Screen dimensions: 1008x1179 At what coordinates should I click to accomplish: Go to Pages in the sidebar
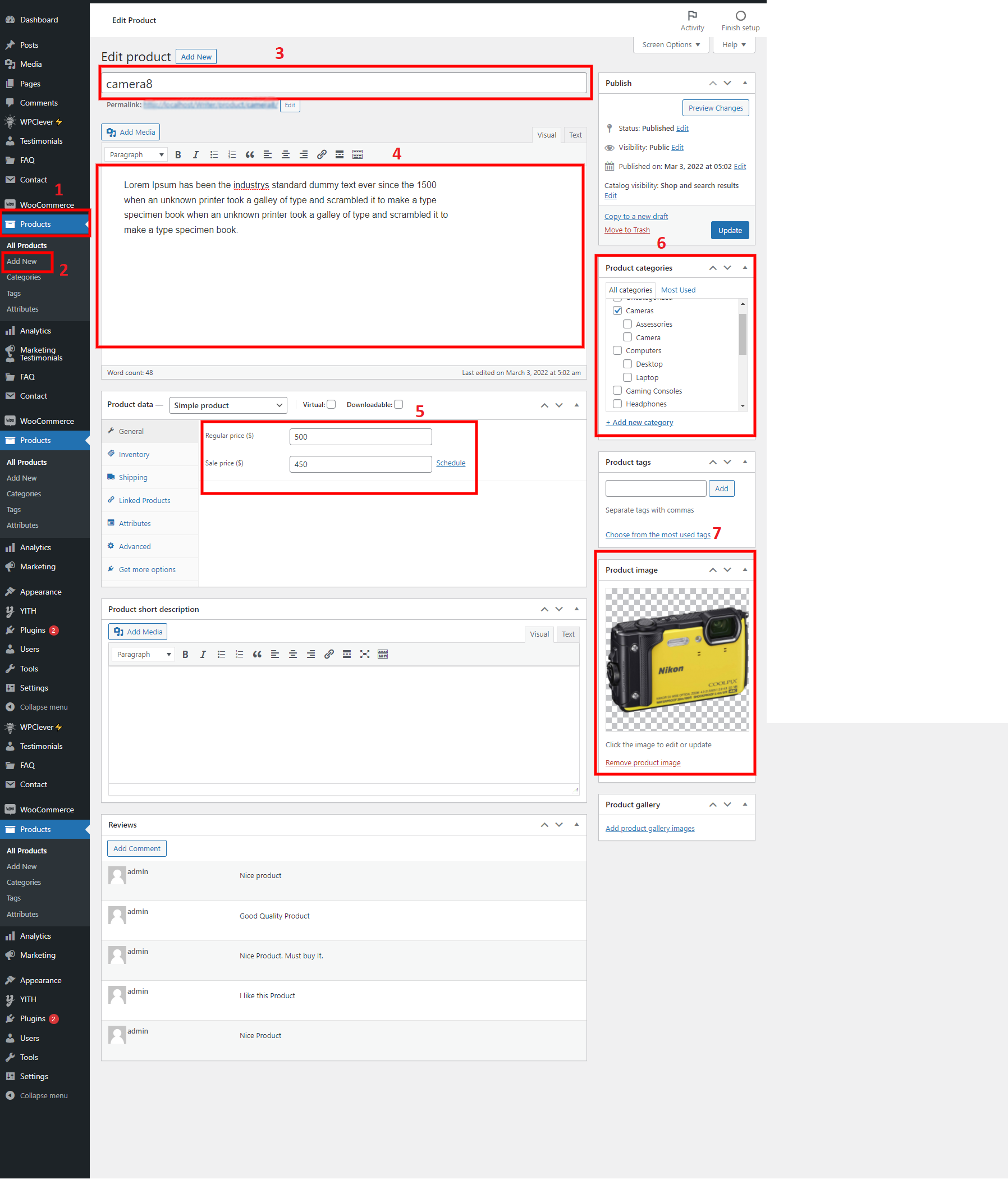point(30,84)
